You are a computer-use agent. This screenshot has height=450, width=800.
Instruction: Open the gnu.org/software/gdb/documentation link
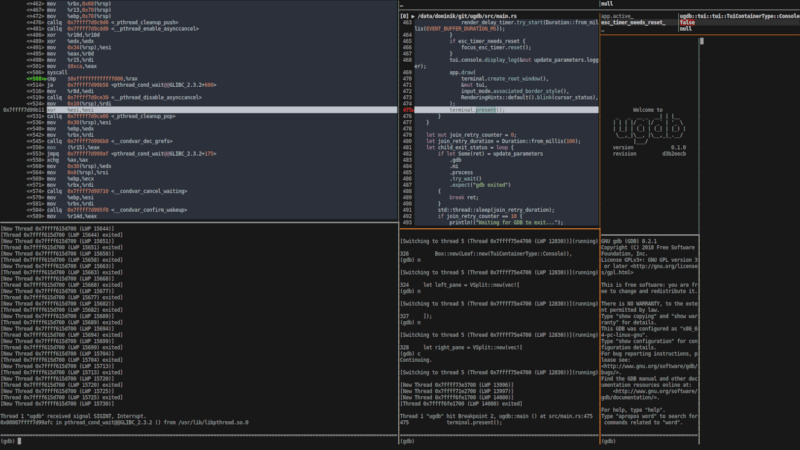coord(649,394)
